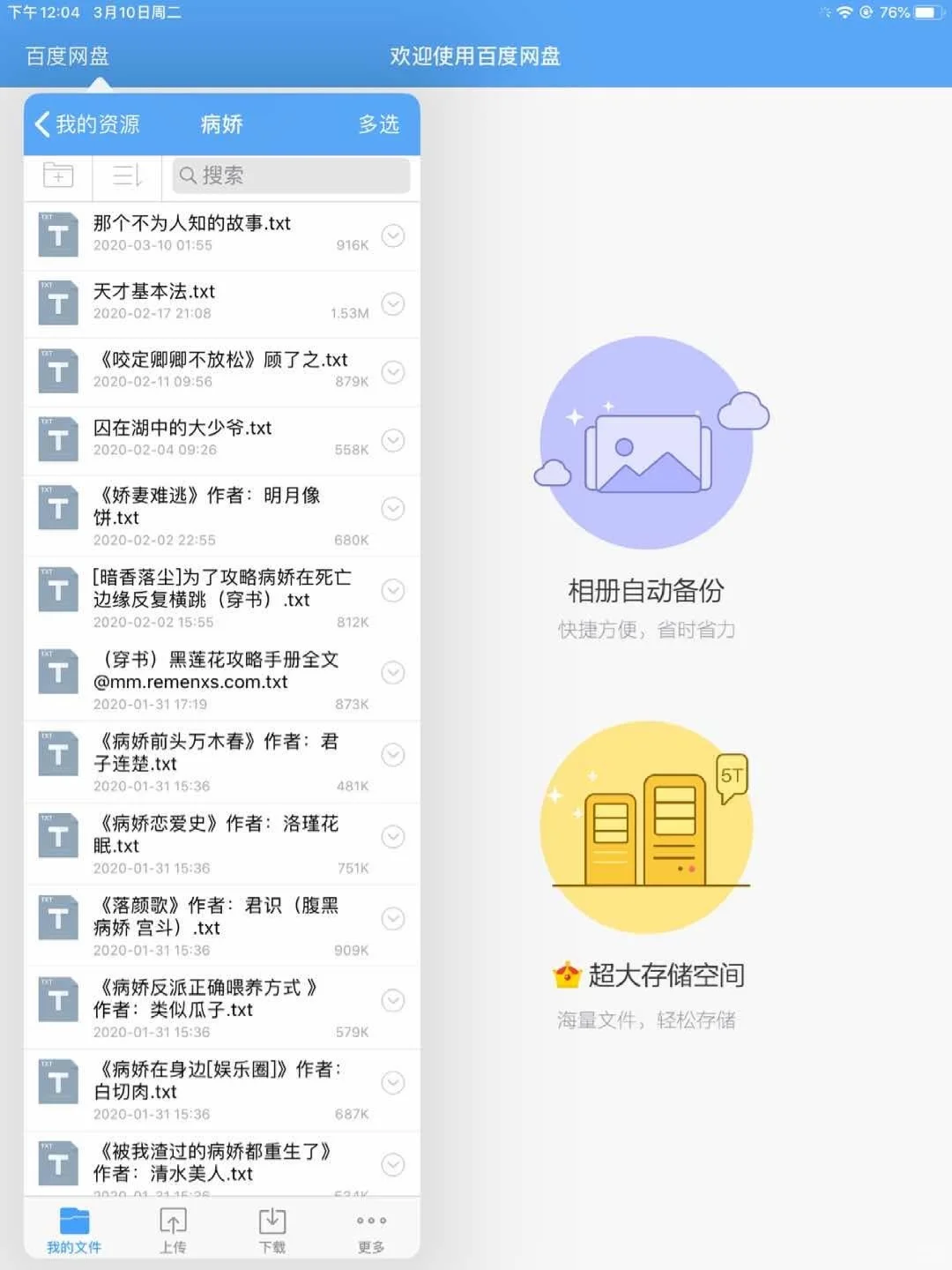
Task: Open 《病娇前头万木春》作者：君子连楚.txt
Action: (222, 762)
